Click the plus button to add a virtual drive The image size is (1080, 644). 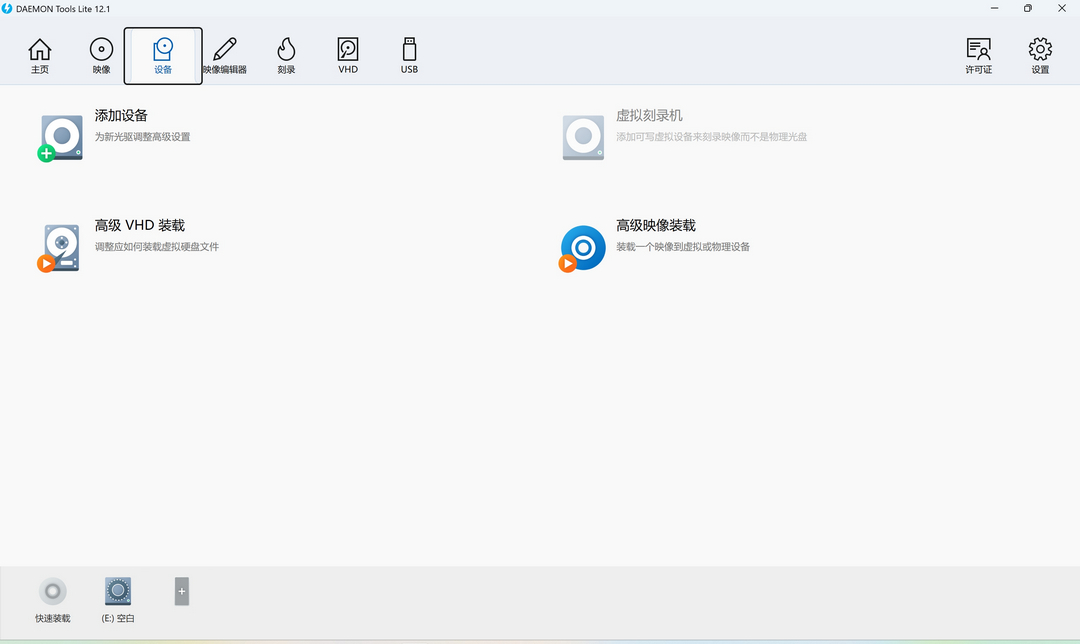181,592
